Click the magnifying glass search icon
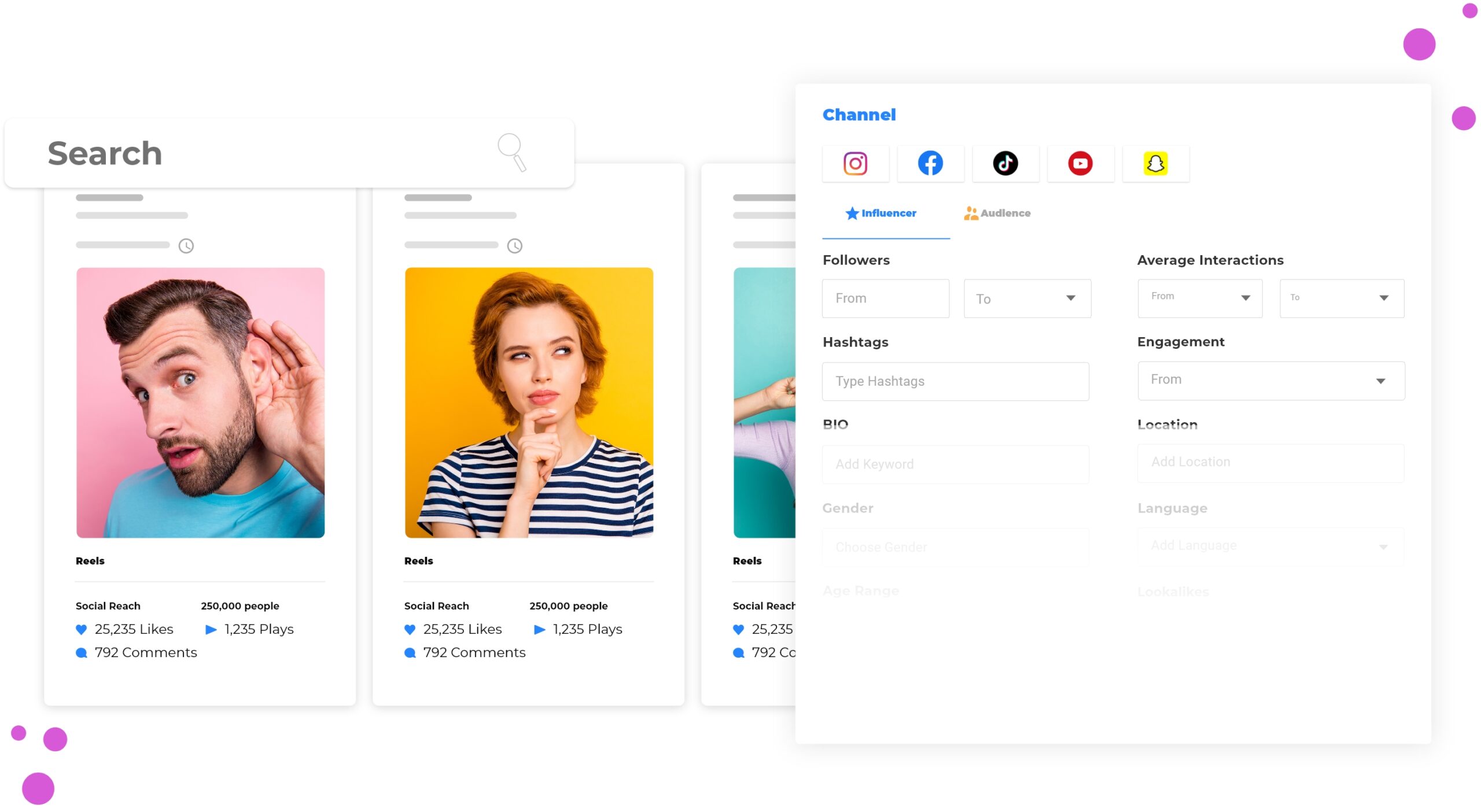Image resolution: width=1481 pixels, height=812 pixels. (512, 152)
